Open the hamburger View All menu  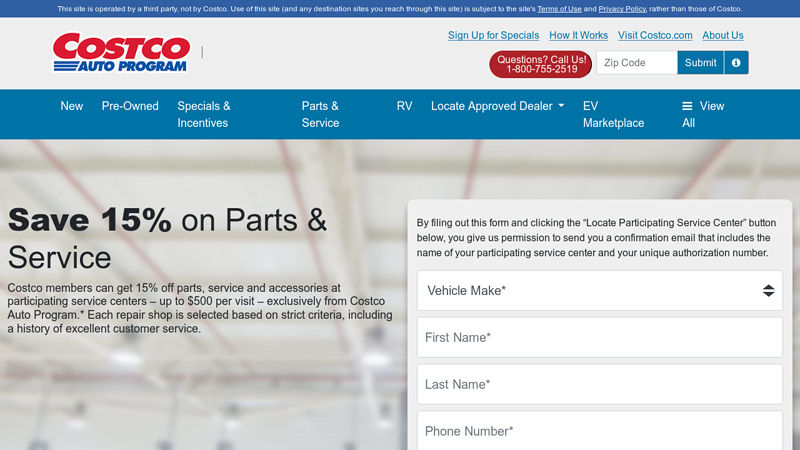coord(703,114)
